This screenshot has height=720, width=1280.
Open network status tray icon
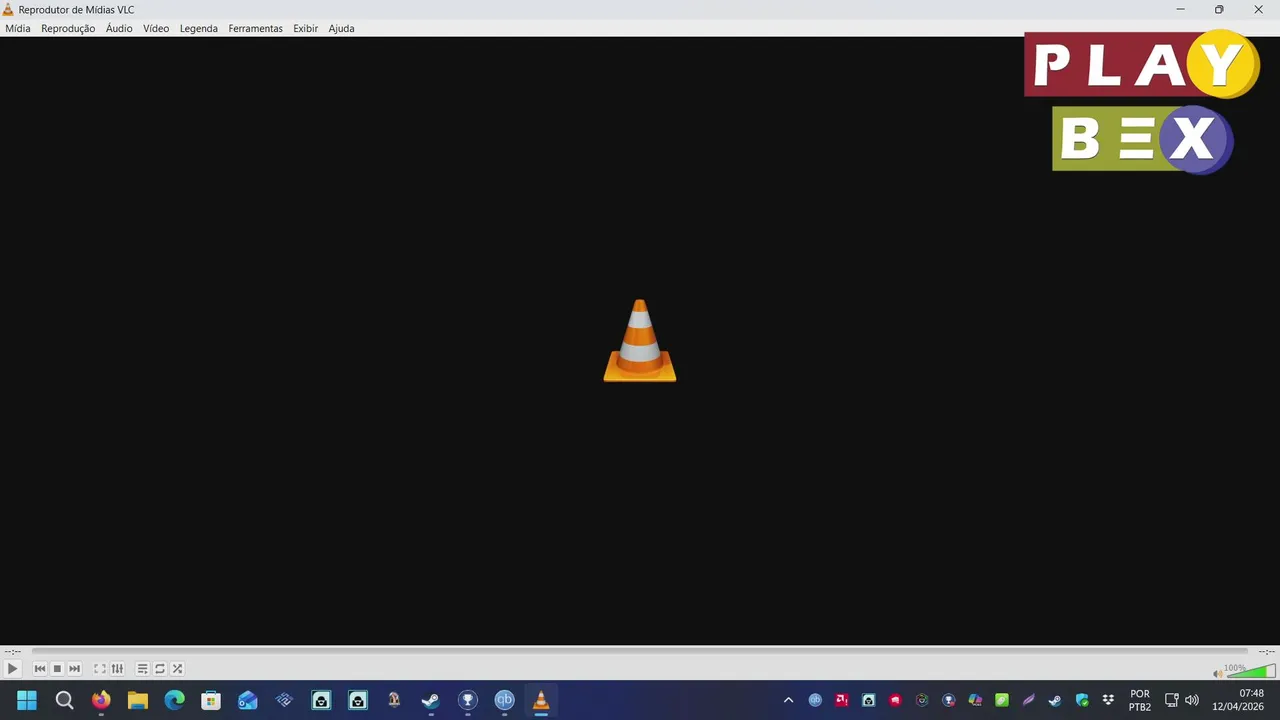pos(1172,700)
